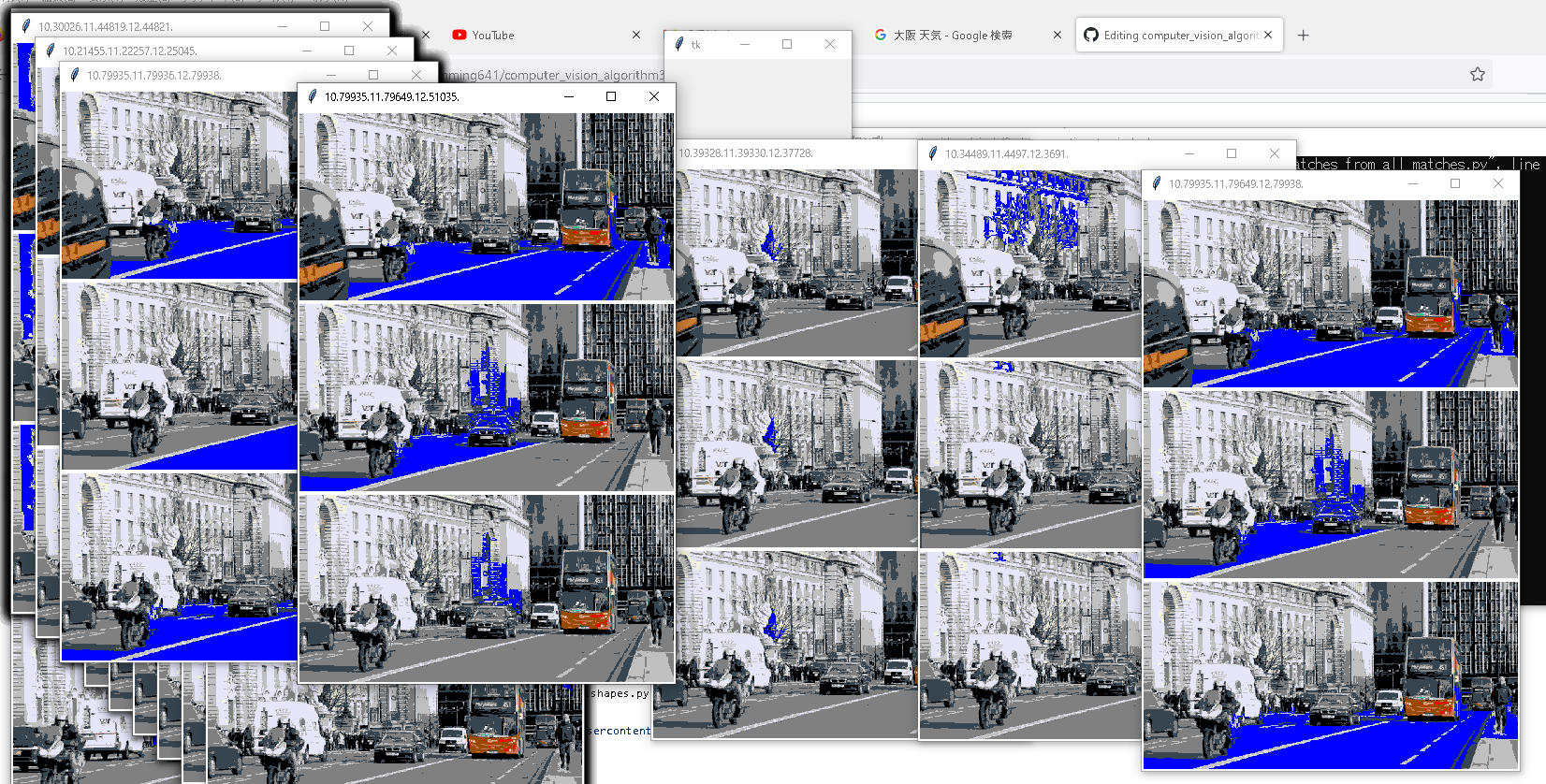
Task: Maximize window 10.30026.11.44819.12.44821.
Action: [x=325, y=26]
